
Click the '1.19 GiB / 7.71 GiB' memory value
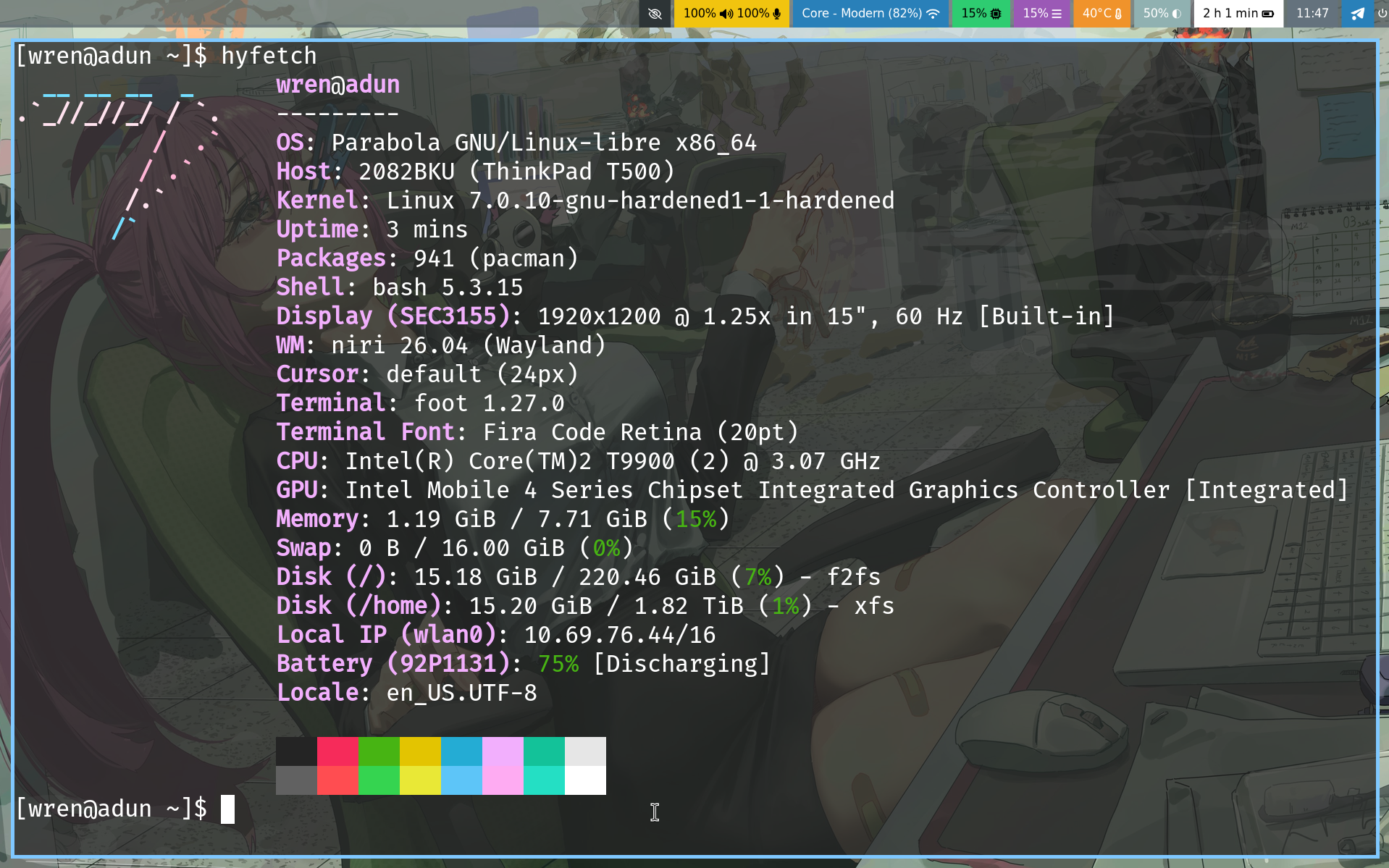click(516, 519)
